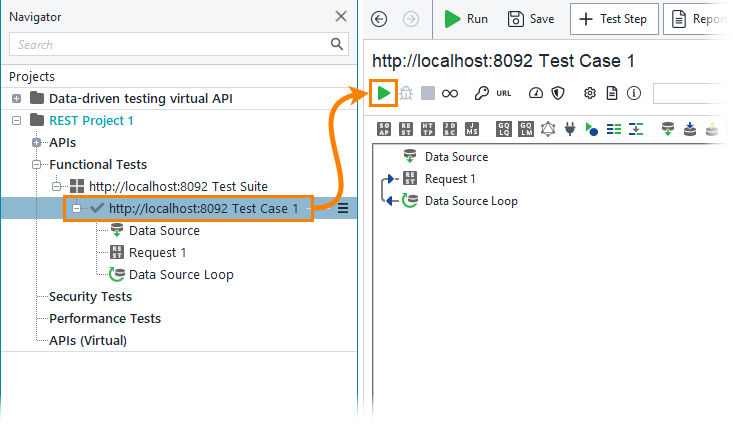The image size is (733, 425).
Task: Click the GraphQL polygon logo icon
Action: click(x=548, y=129)
